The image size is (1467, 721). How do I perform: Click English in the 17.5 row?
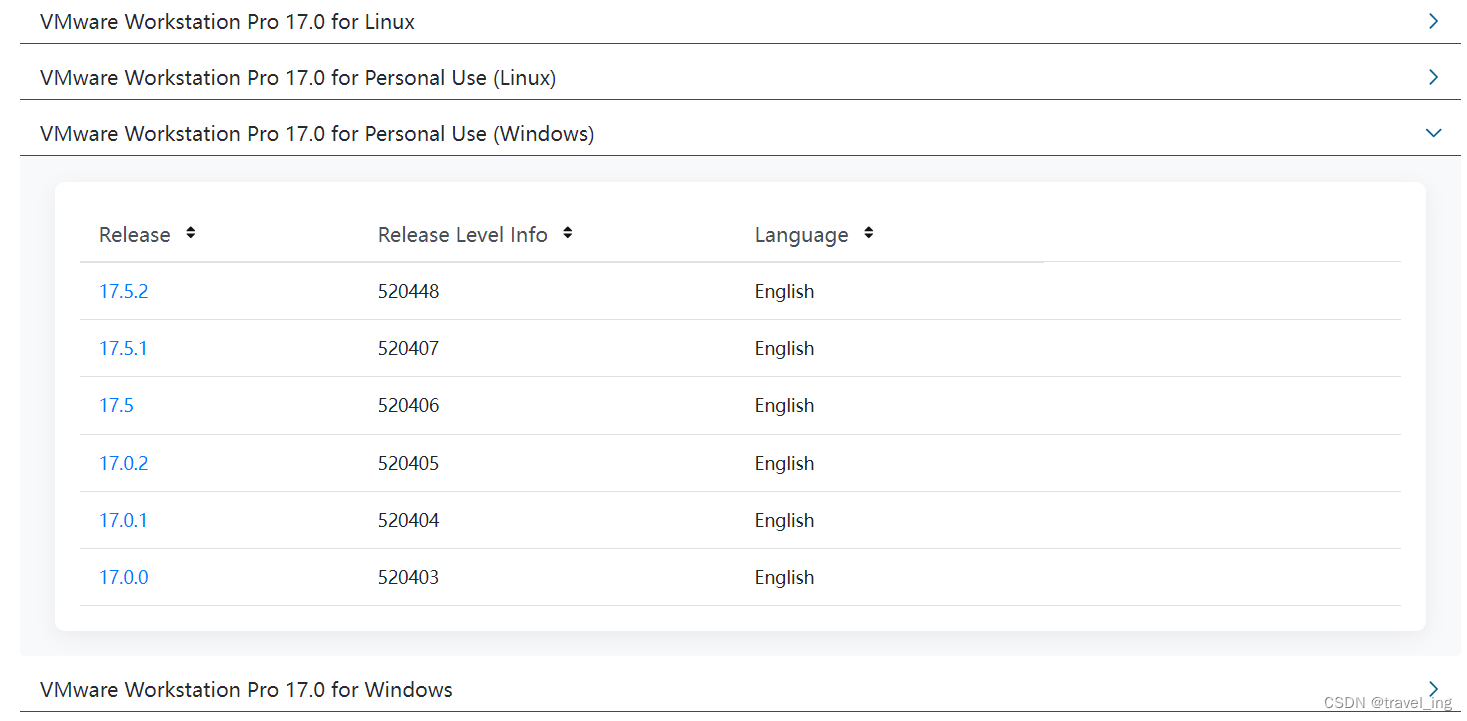coord(784,405)
